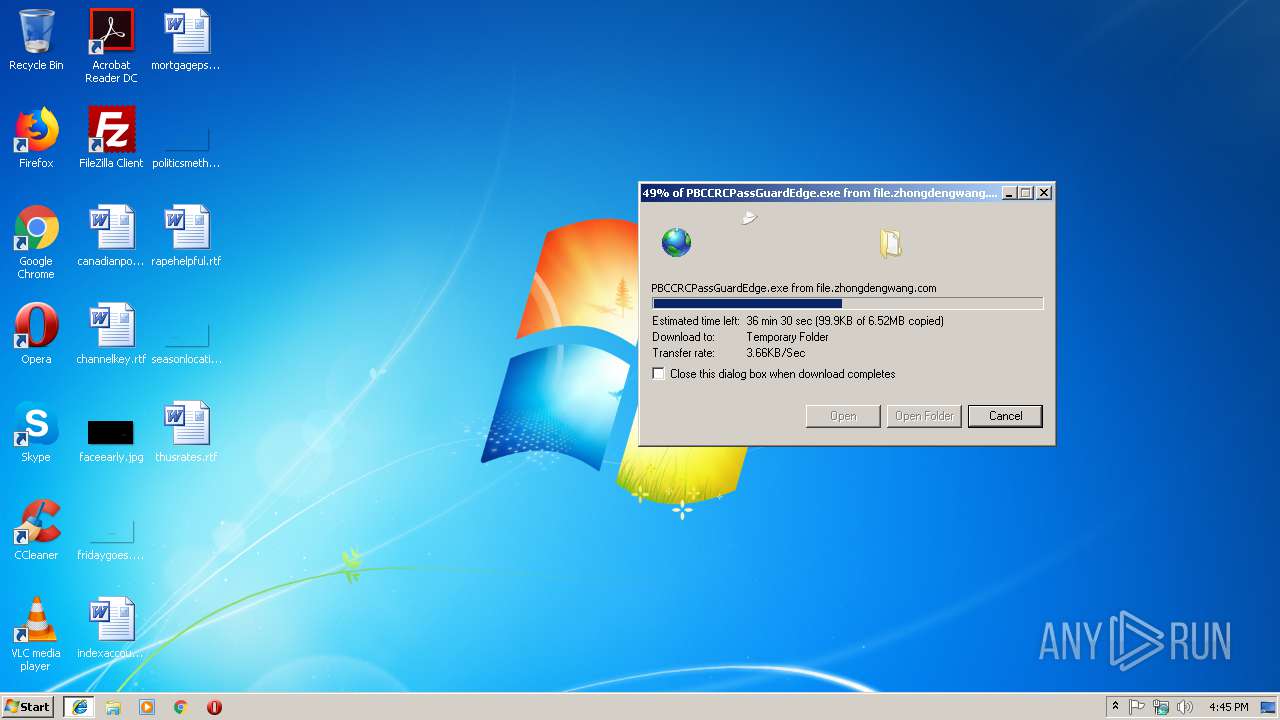Launch Skype from the desktop
The height and width of the screenshot is (720, 1280).
click(x=36, y=432)
